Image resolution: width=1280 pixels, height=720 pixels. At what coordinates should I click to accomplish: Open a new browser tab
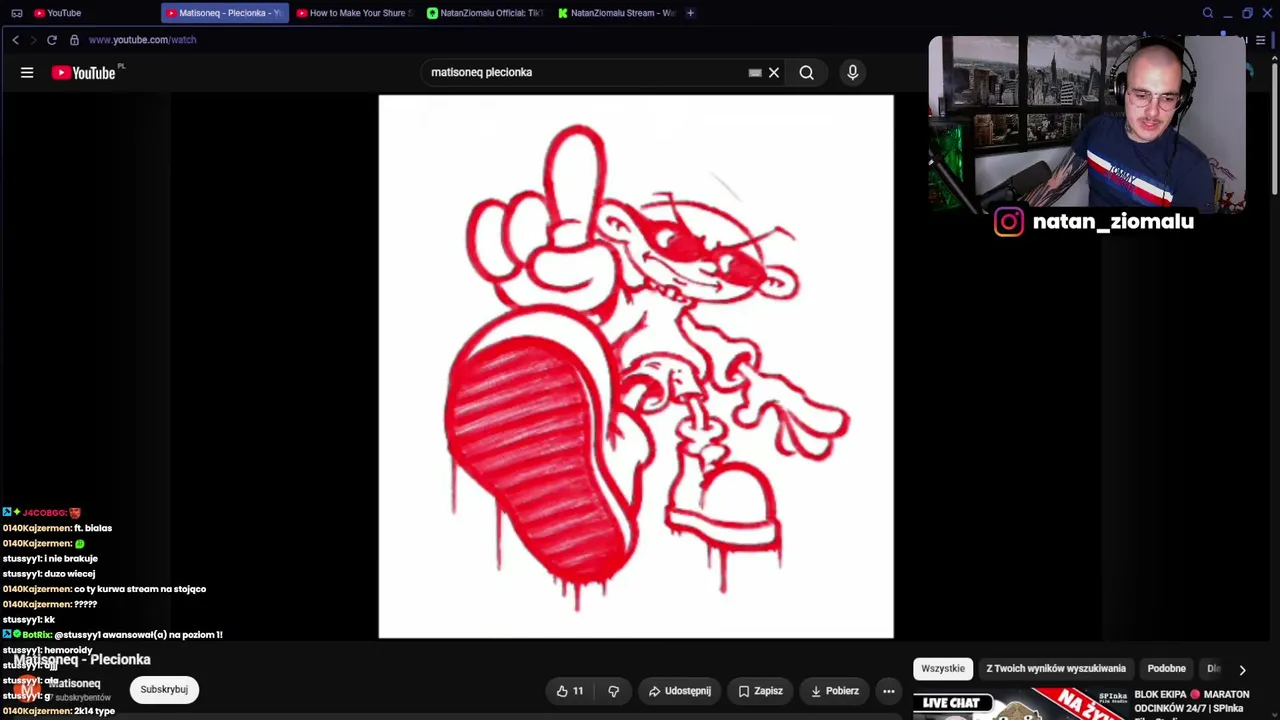[690, 13]
